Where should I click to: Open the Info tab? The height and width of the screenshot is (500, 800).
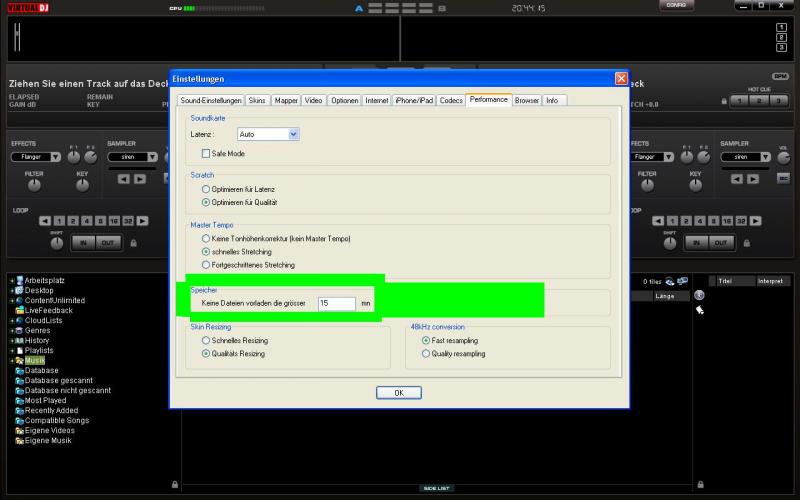click(553, 101)
